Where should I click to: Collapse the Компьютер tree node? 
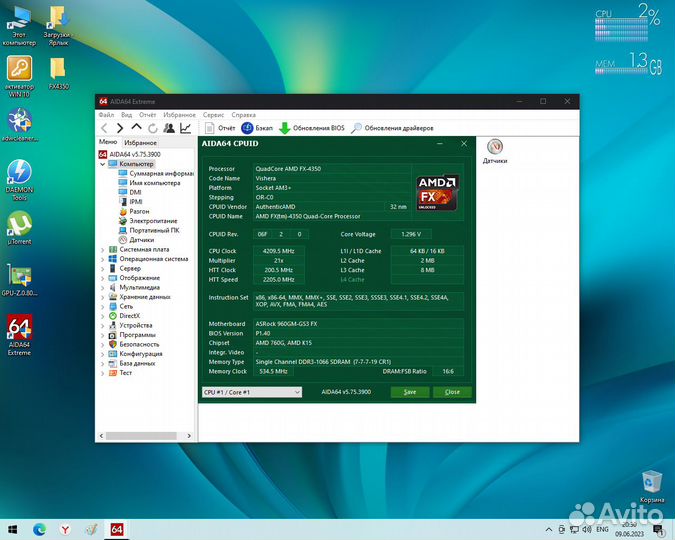tap(102, 164)
